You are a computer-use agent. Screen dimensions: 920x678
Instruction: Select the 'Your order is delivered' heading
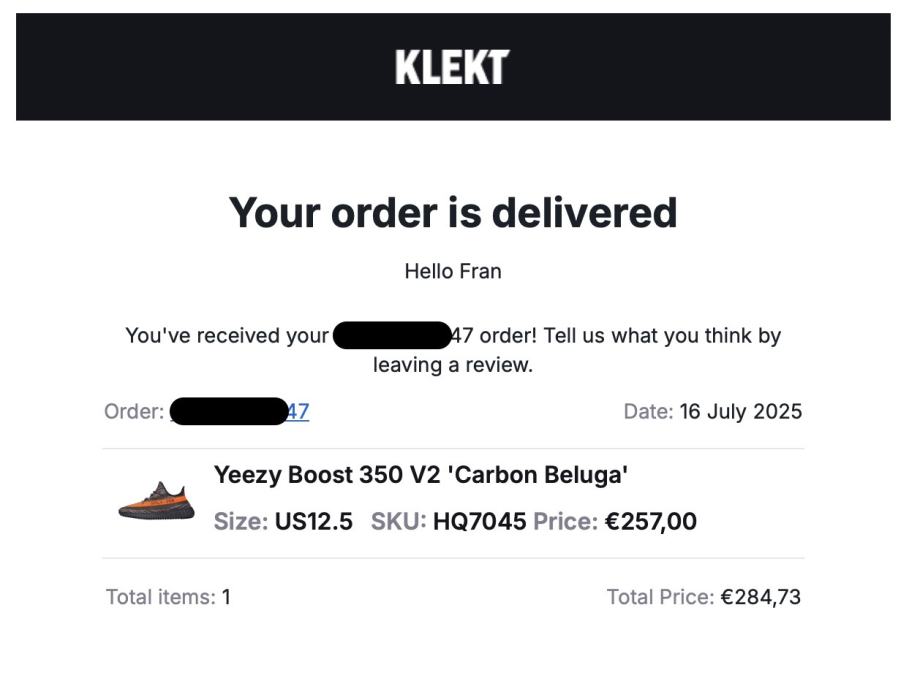[x=453, y=212]
